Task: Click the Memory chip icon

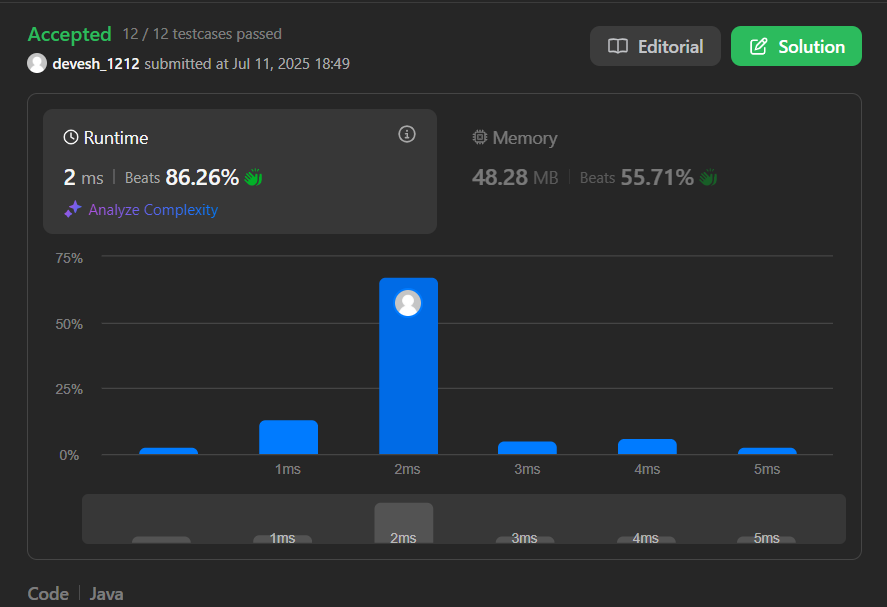Action: tap(480, 137)
